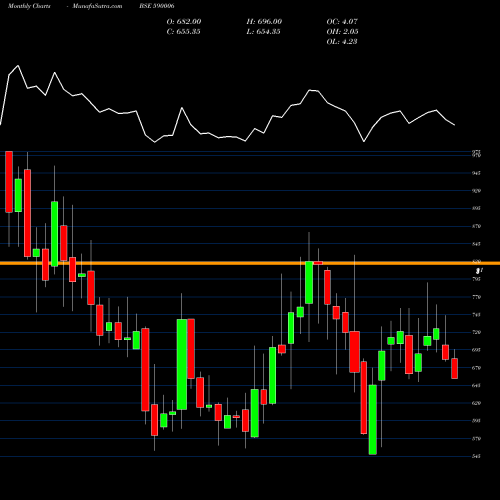This screenshot has width=500, height=500.
Task: Click the 770 price axis label
Action: pyautogui.click(x=476, y=297)
